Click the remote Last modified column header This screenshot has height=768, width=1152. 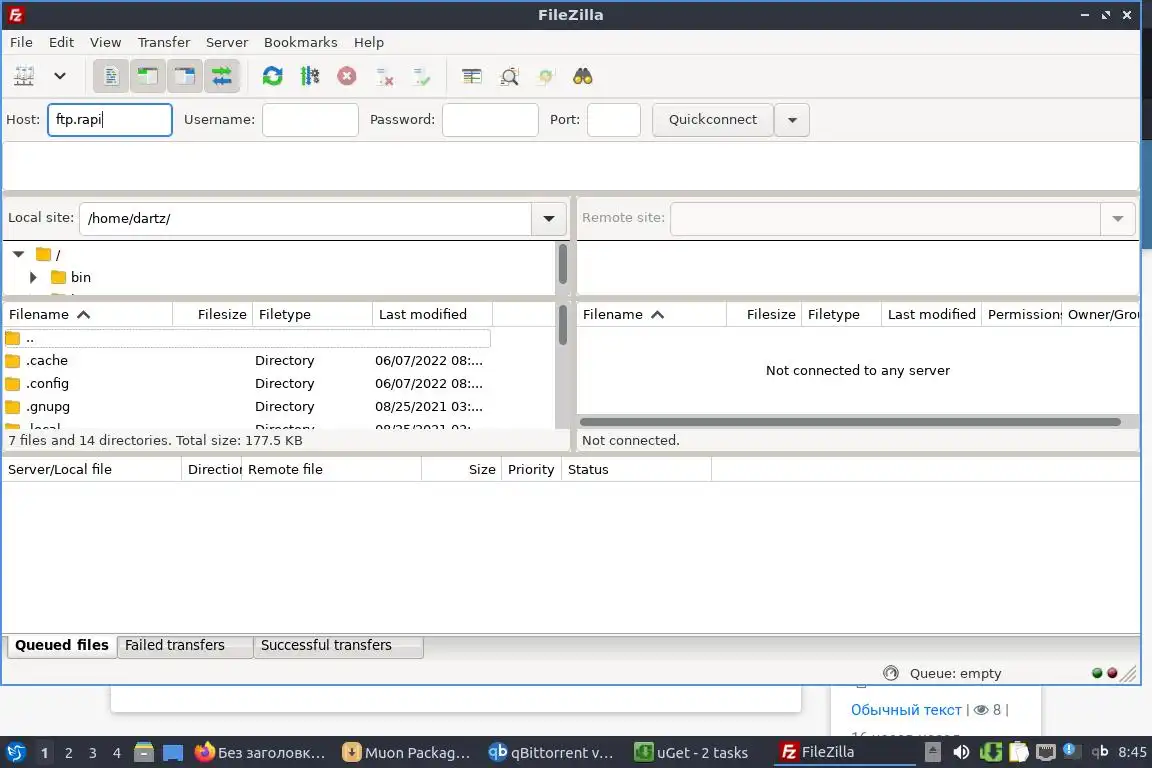[x=932, y=315]
